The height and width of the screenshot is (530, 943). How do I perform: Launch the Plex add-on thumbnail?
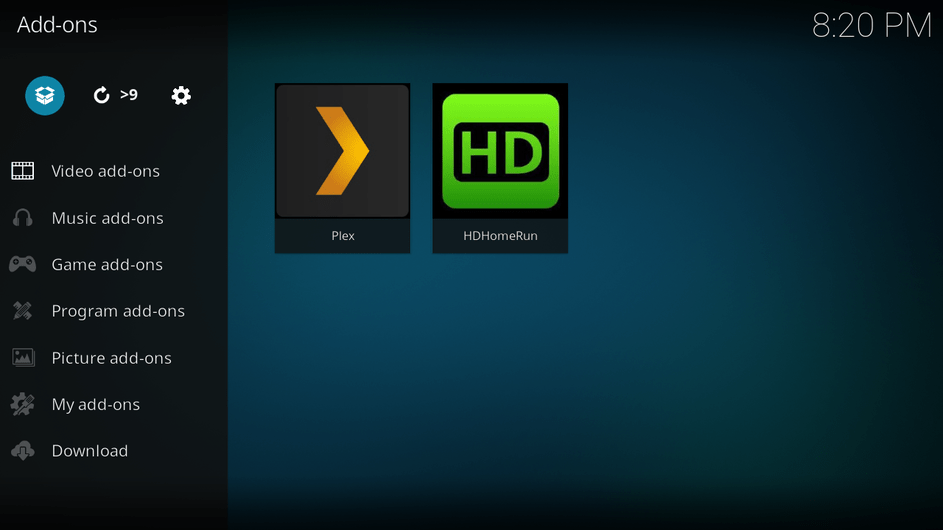point(343,151)
